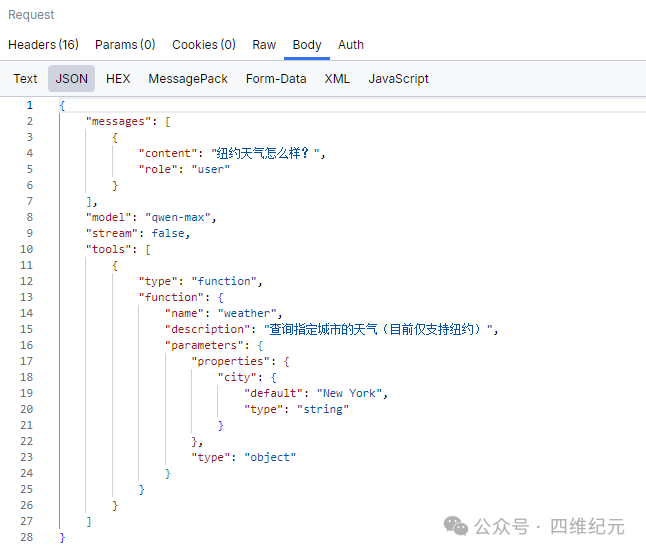Click the closing bracket on line 27

coord(89,521)
